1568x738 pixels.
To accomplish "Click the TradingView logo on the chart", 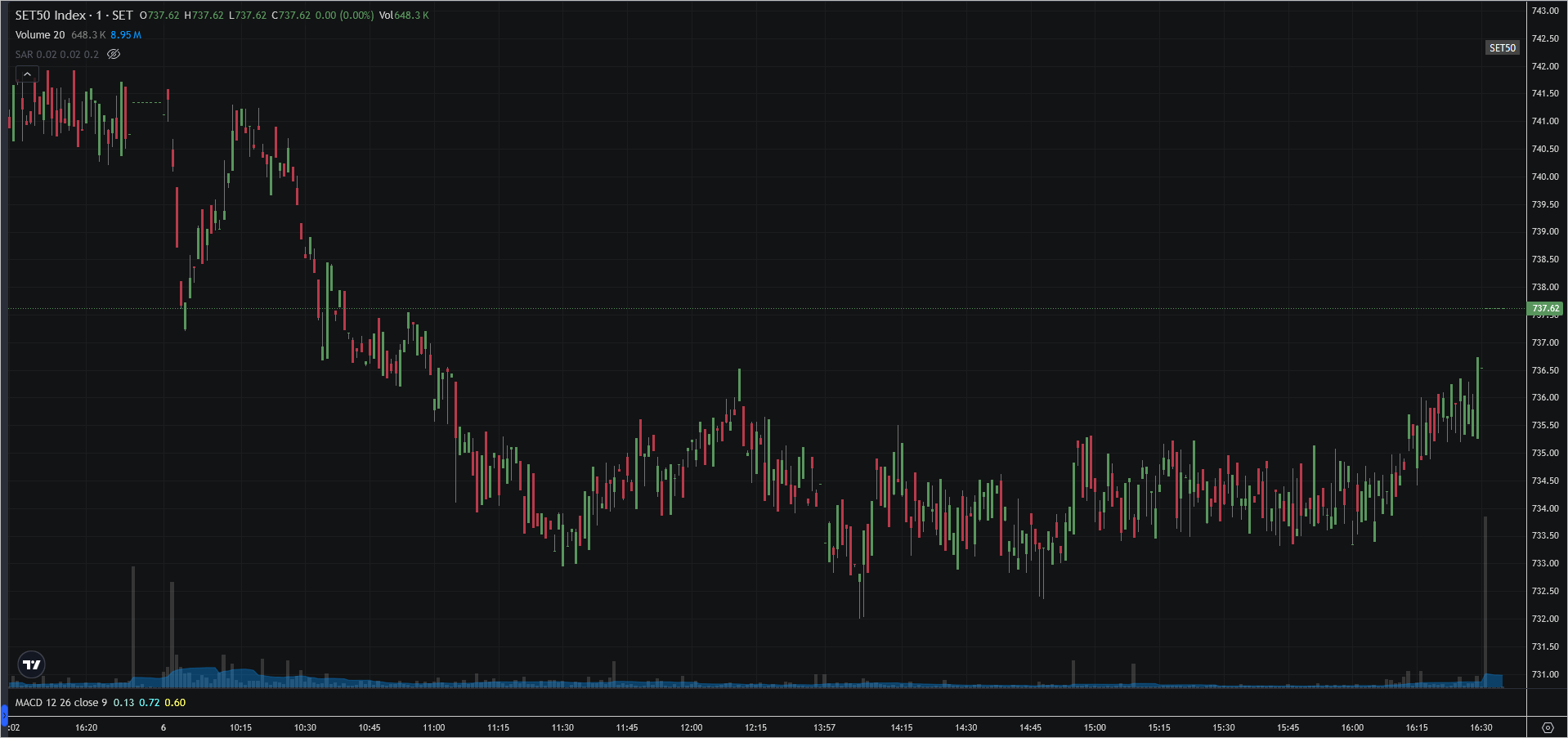I will (32, 664).
